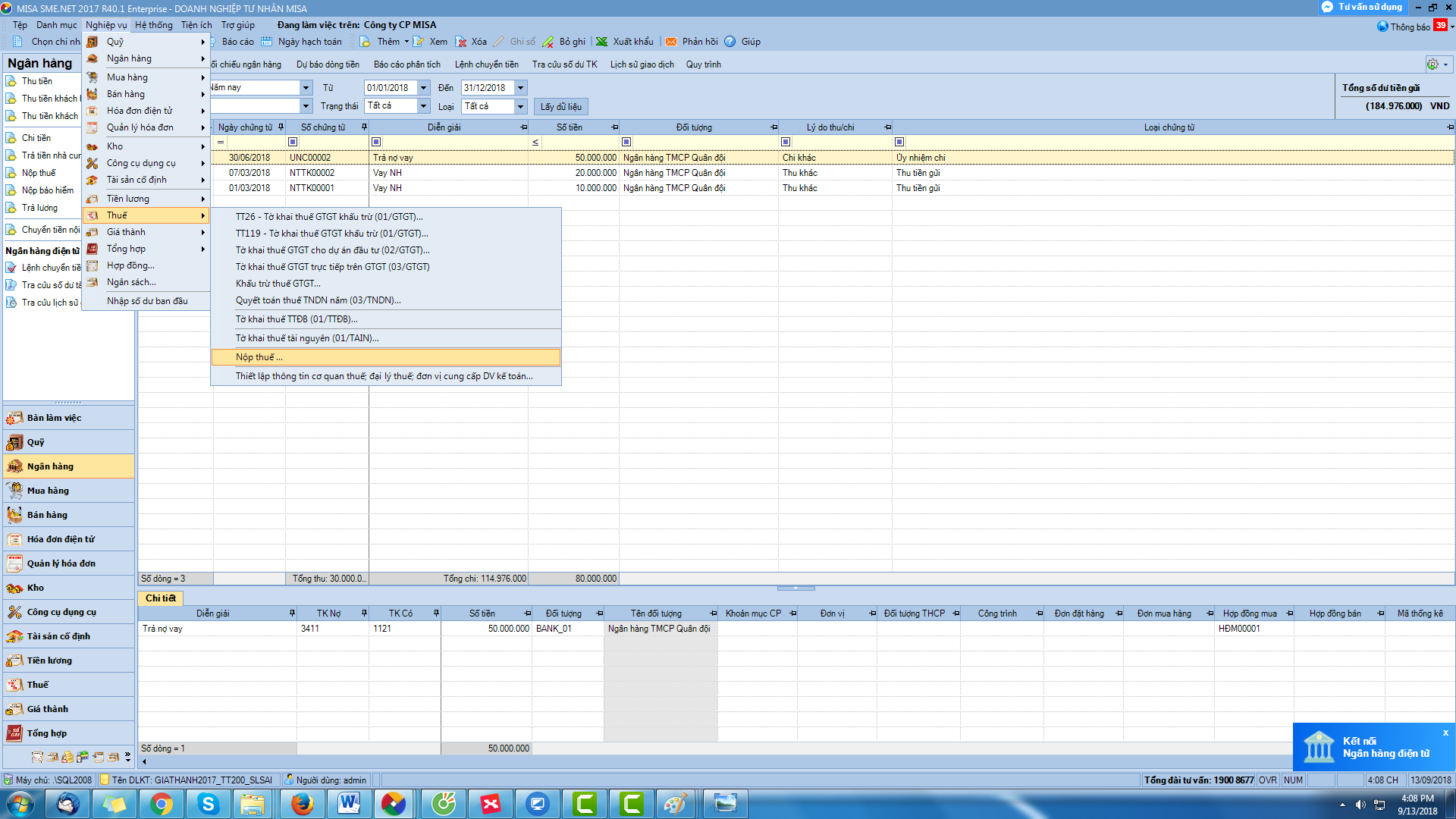The width and height of the screenshot is (1456, 819).
Task: Click the Bỏ ghi toolbar icon
Action: [x=550, y=42]
